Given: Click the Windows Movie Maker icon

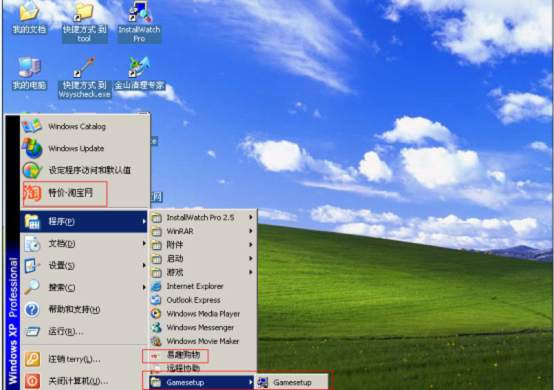Looking at the screenshot, I should tap(156, 341).
